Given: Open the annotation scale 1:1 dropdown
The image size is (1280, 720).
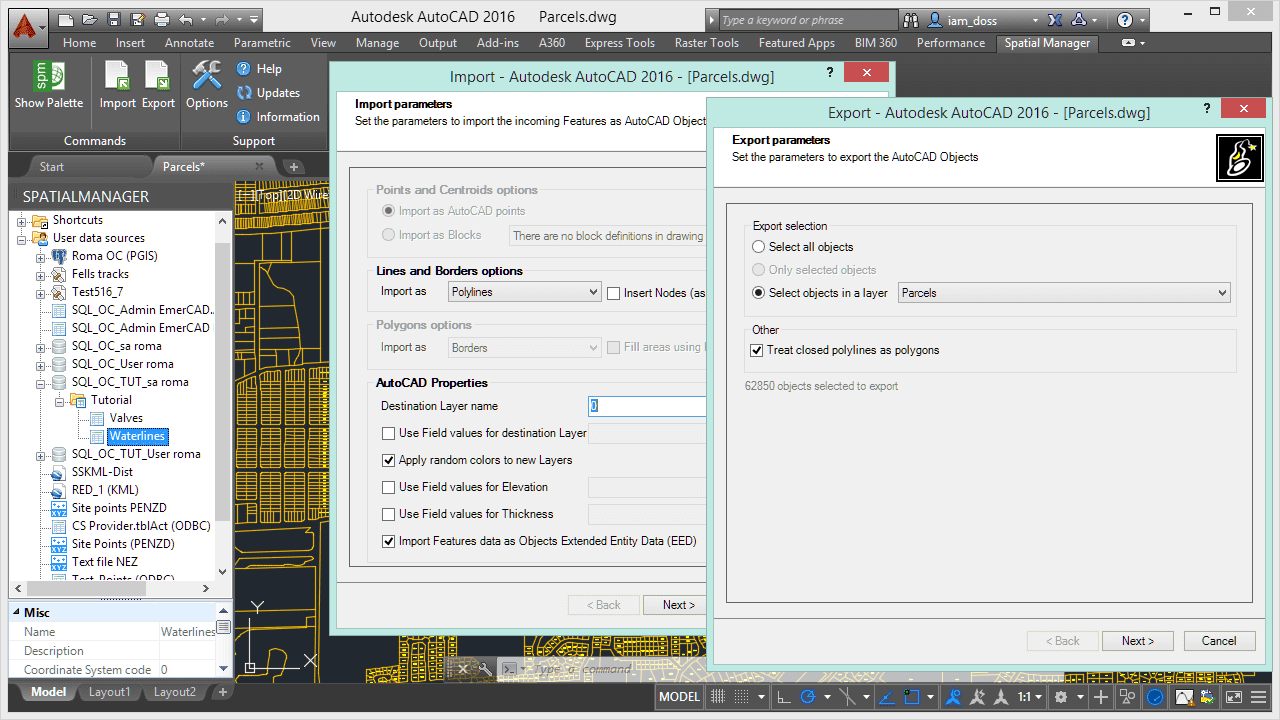Looking at the screenshot, I should point(1031,697).
